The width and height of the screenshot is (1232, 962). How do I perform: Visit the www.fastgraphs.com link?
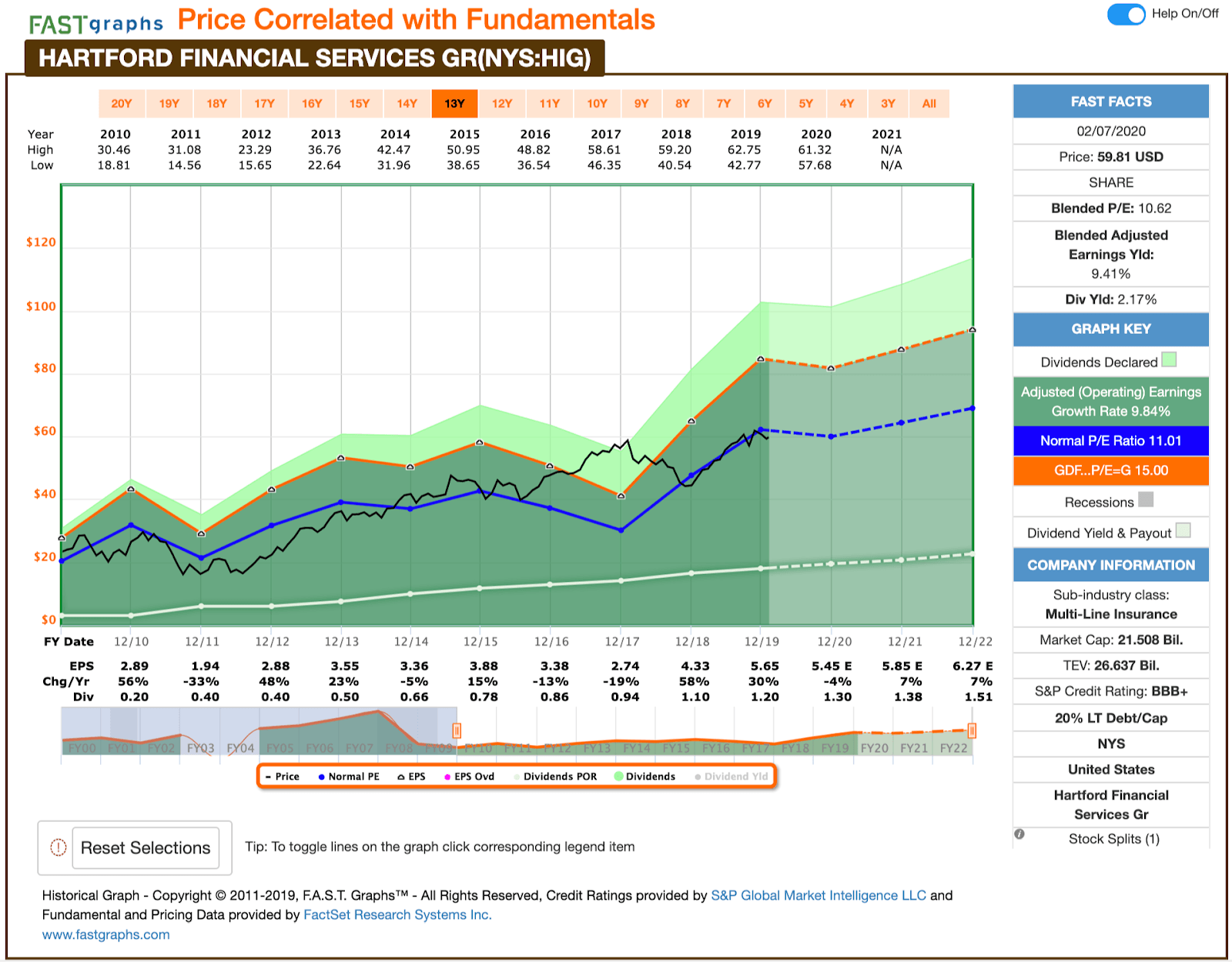106,934
